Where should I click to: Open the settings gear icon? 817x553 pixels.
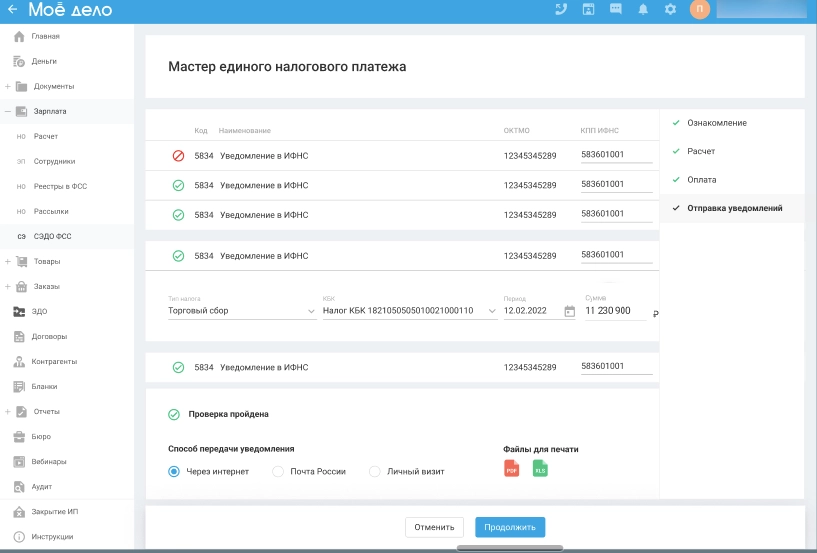670,9
